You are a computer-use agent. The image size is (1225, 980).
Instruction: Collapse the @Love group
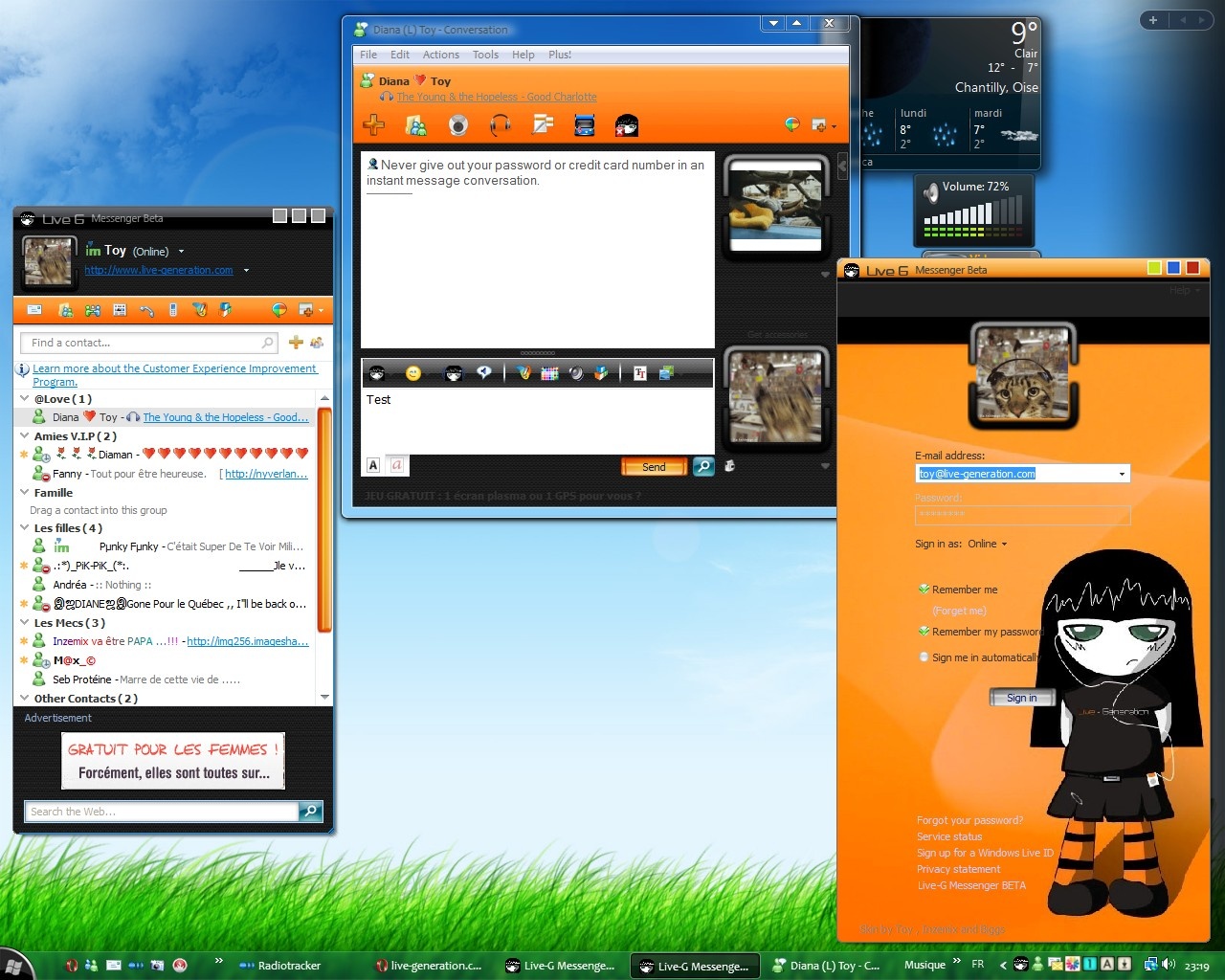click(25, 399)
